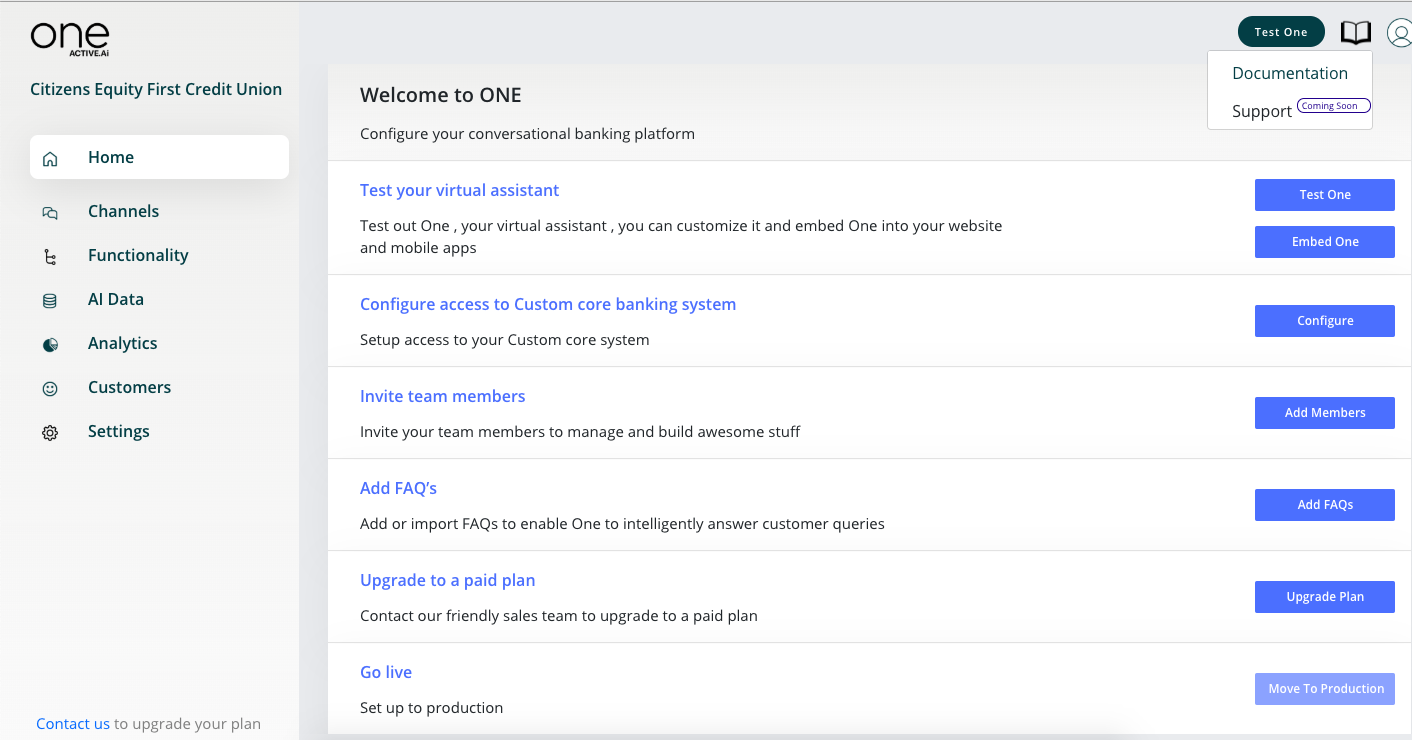1412x740 pixels.
Task: Click the Welcome to ONE title
Action: pyautogui.click(x=441, y=95)
